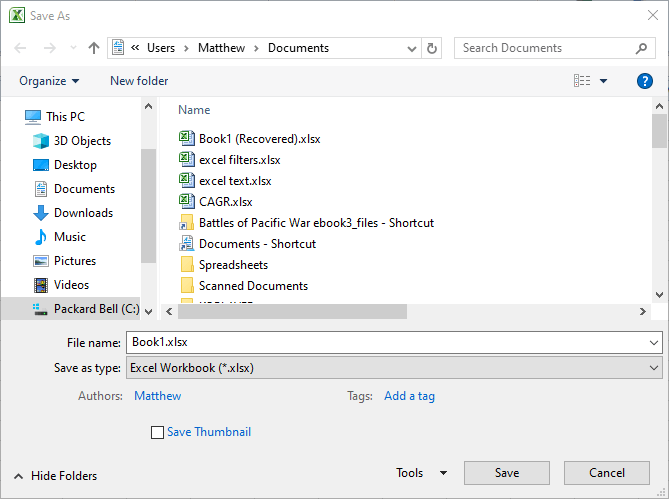Viewport: 669px width, 499px height.
Task: Enable the Save Thumbnail checkbox
Action: [x=157, y=432]
